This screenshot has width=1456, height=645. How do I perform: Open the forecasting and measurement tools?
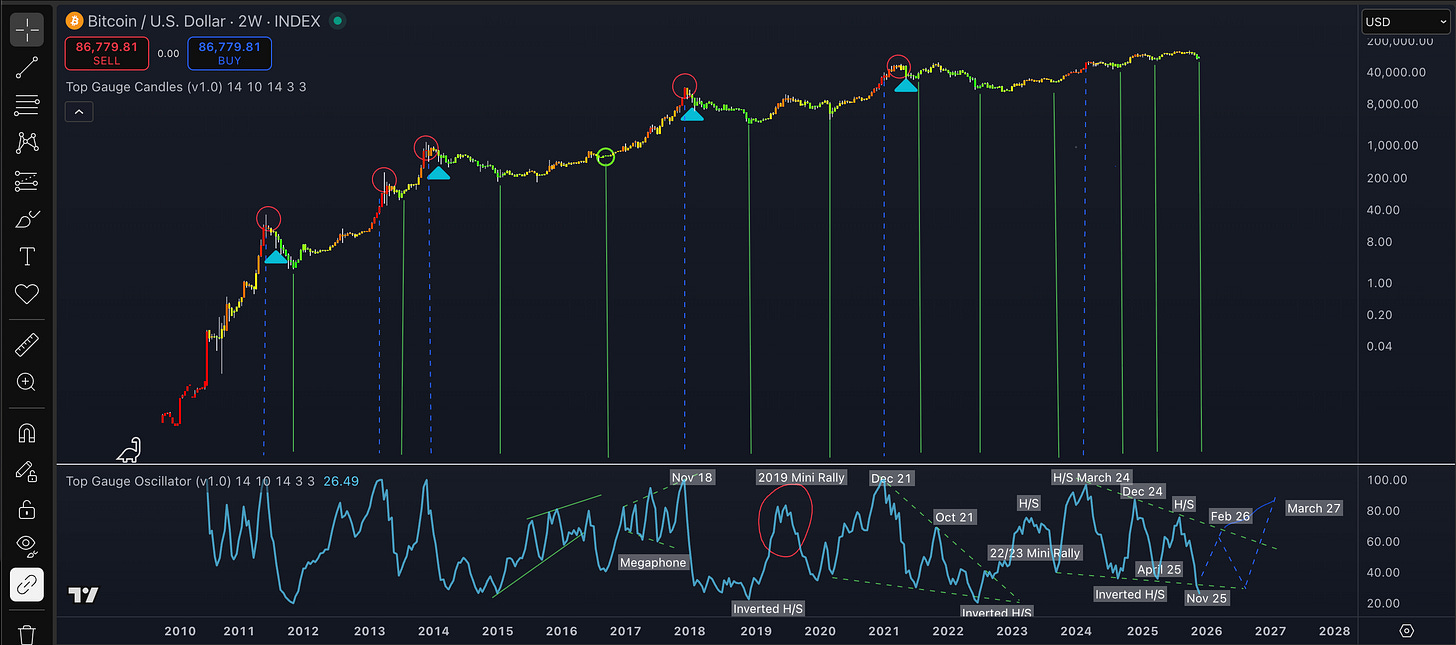pyautogui.click(x=27, y=181)
